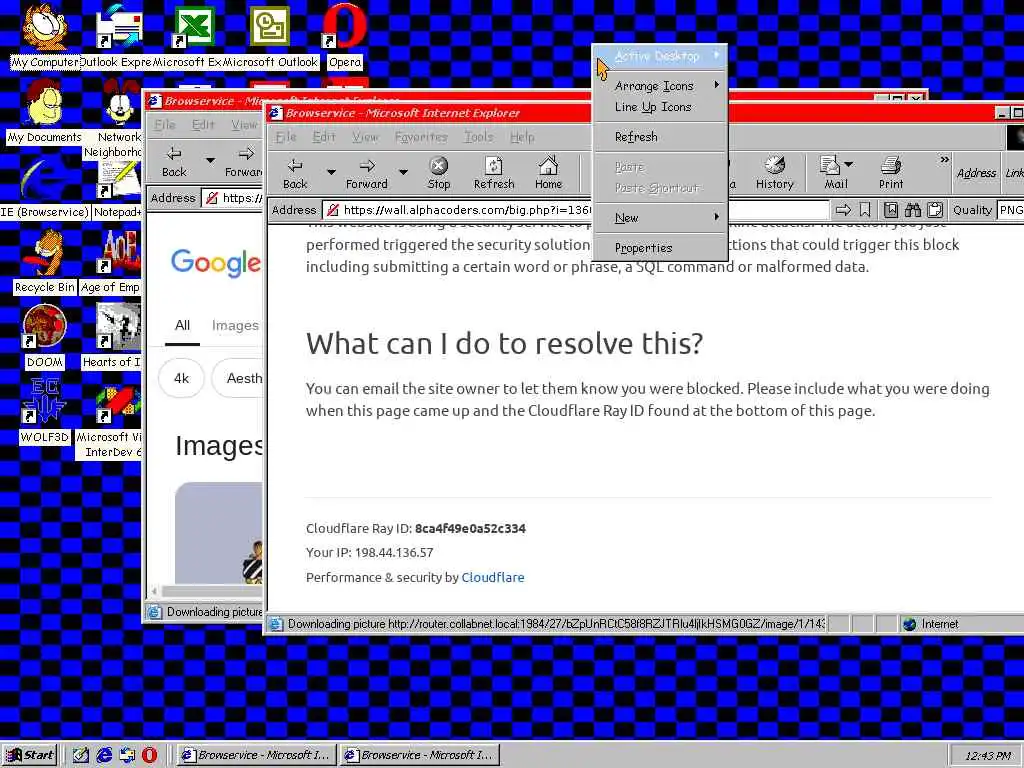Viewport: 1024px width, 768px height.
Task: Switch to the Images tab on Google page
Action: [x=235, y=325]
